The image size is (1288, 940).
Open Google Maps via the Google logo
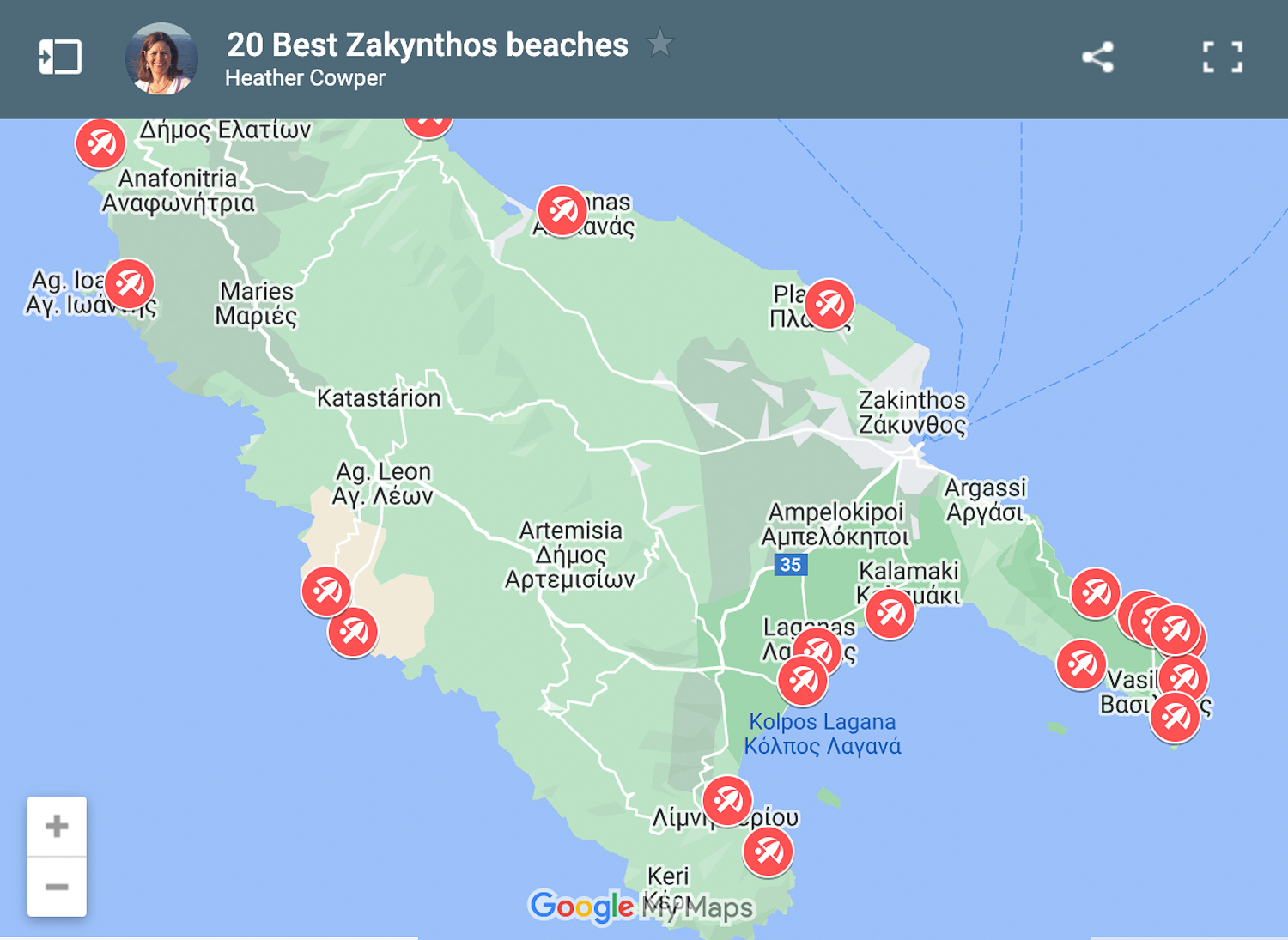580,907
